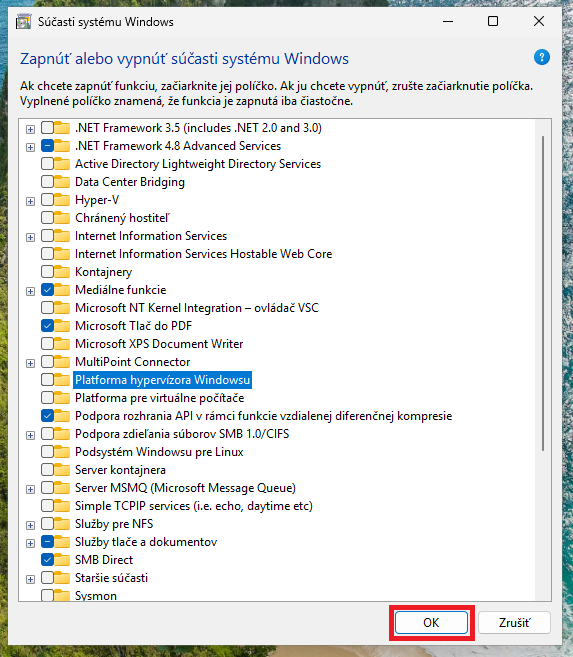The height and width of the screenshot is (657, 573).
Task: Enable the Hyper-V checkbox
Action: coord(47,200)
